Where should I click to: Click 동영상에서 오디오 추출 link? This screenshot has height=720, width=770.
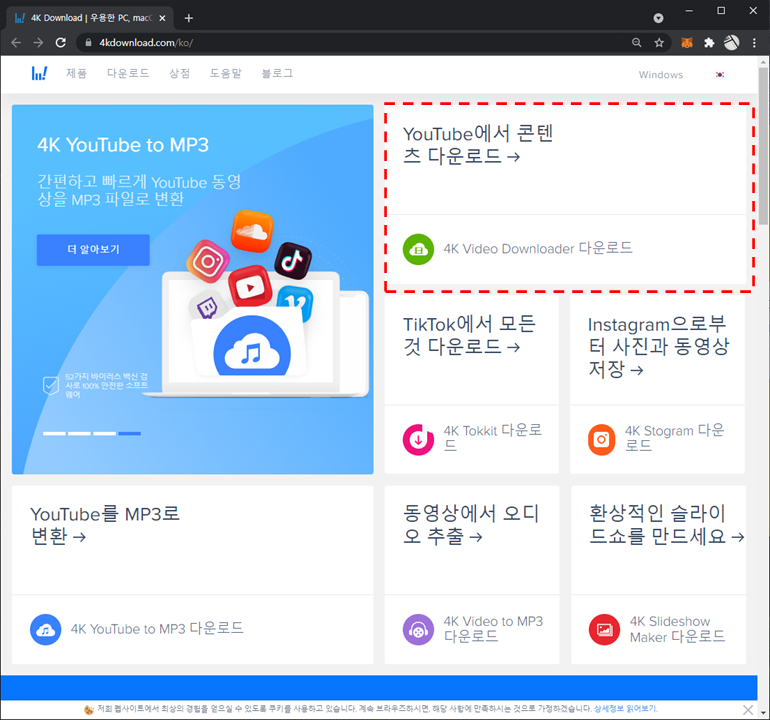(x=470, y=525)
